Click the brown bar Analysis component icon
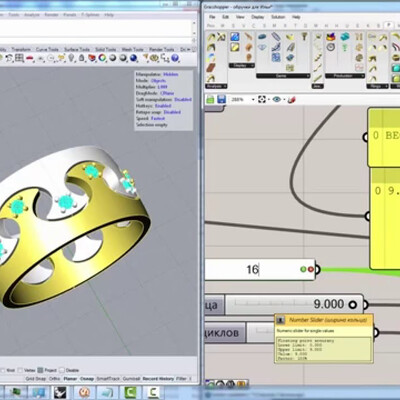The height and width of the screenshot is (400, 400). click(211, 68)
